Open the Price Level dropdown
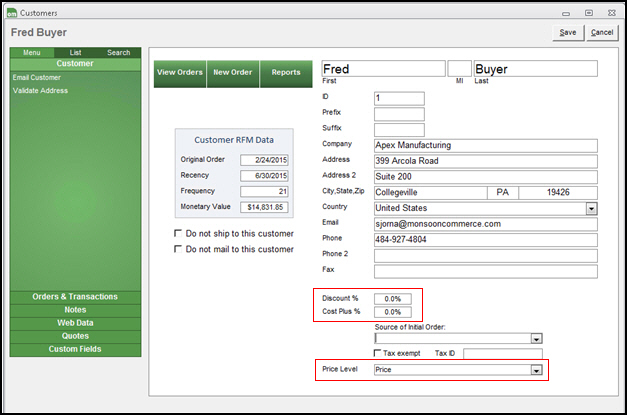This screenshot has width=627, height=415. pyautogui.click(x=537, y=370)
